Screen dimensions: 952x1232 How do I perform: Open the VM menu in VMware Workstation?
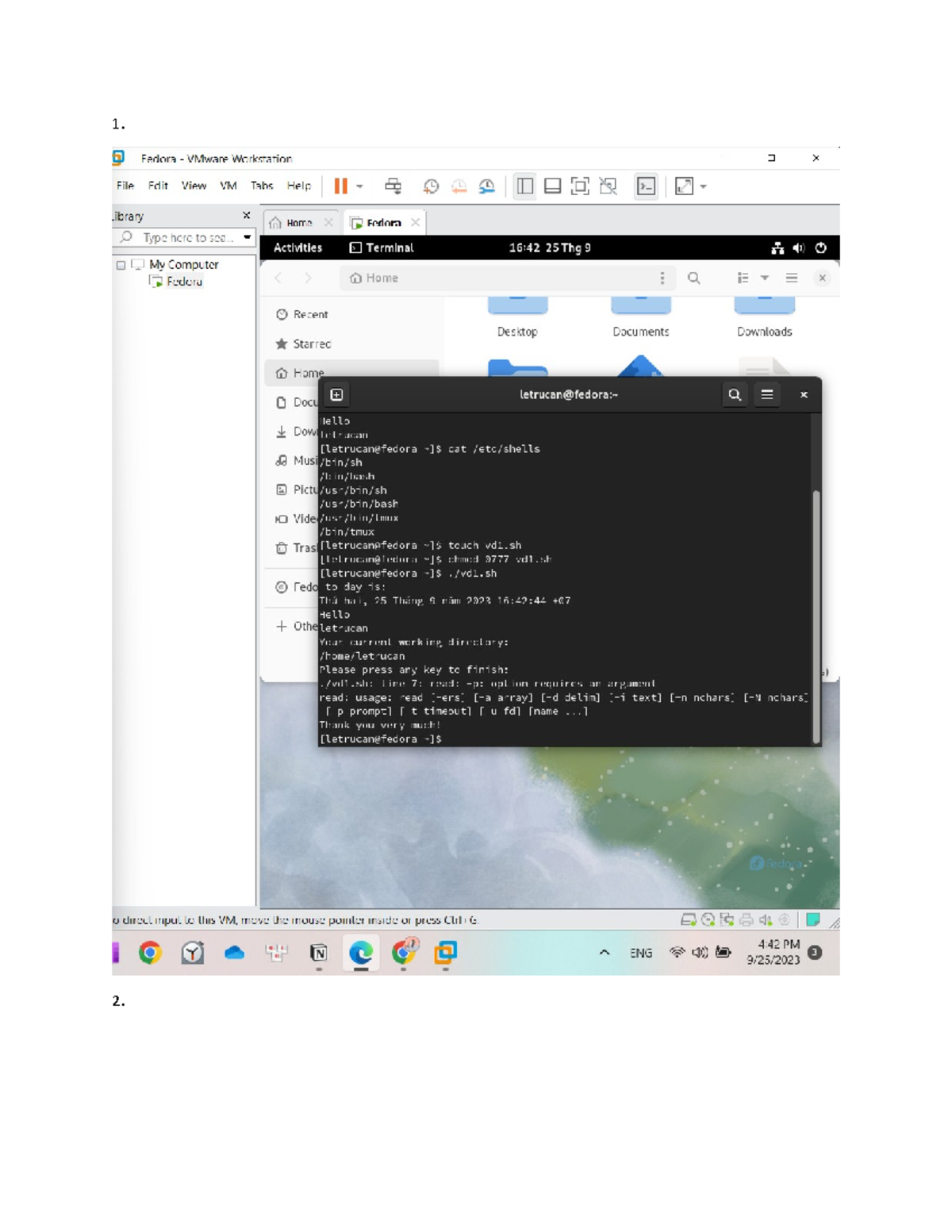click(x=228, y=186)
